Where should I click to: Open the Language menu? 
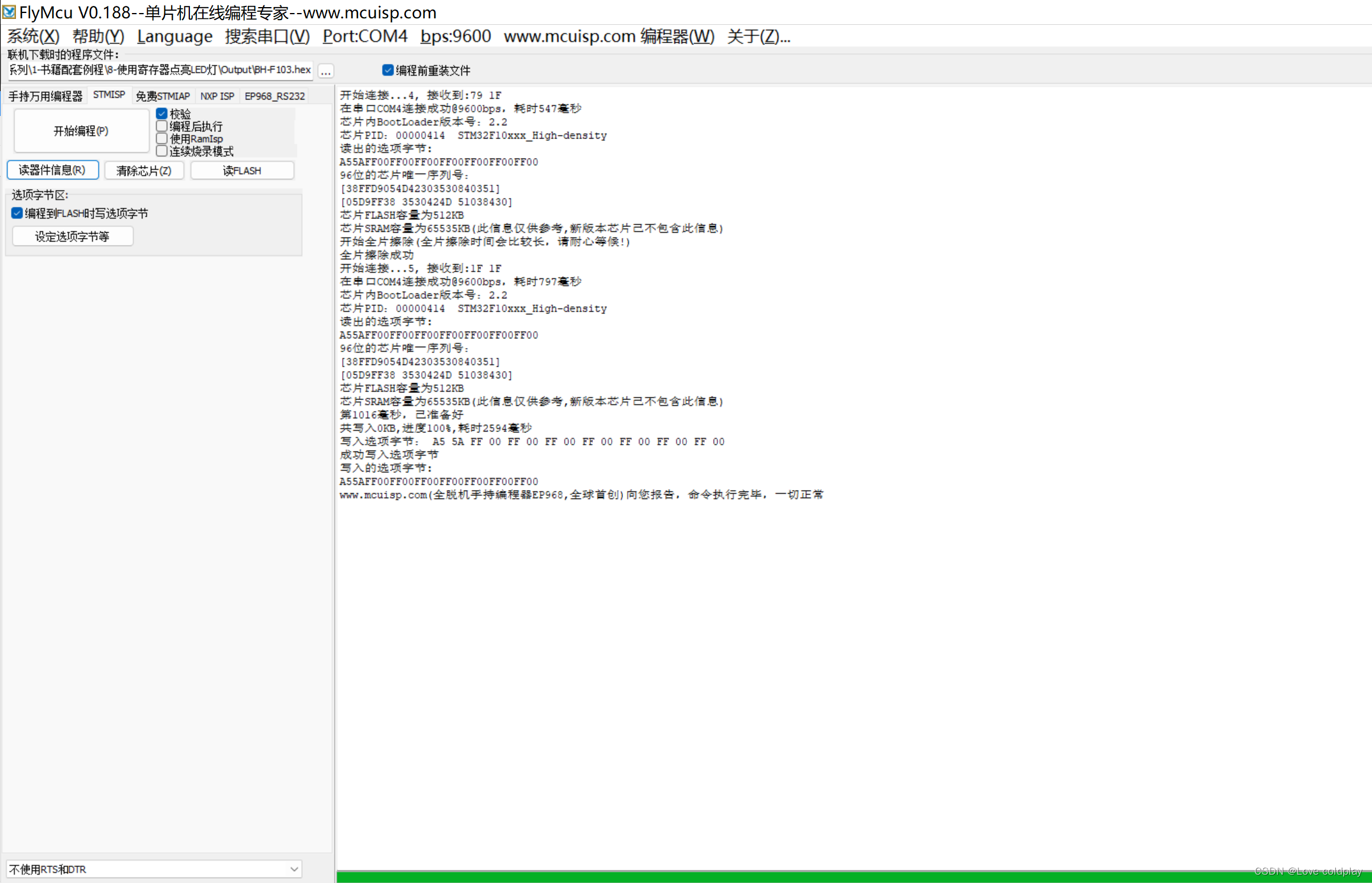[x=175, y=37]
